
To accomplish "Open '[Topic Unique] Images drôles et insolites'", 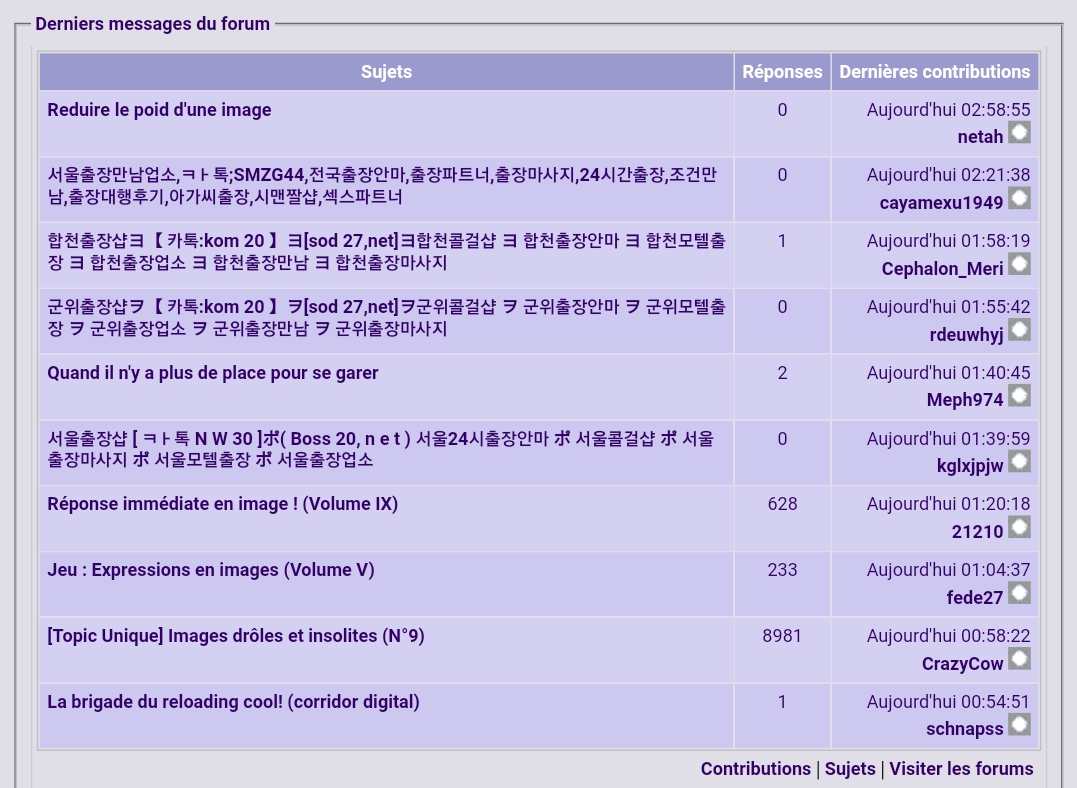I will point(235,636).
